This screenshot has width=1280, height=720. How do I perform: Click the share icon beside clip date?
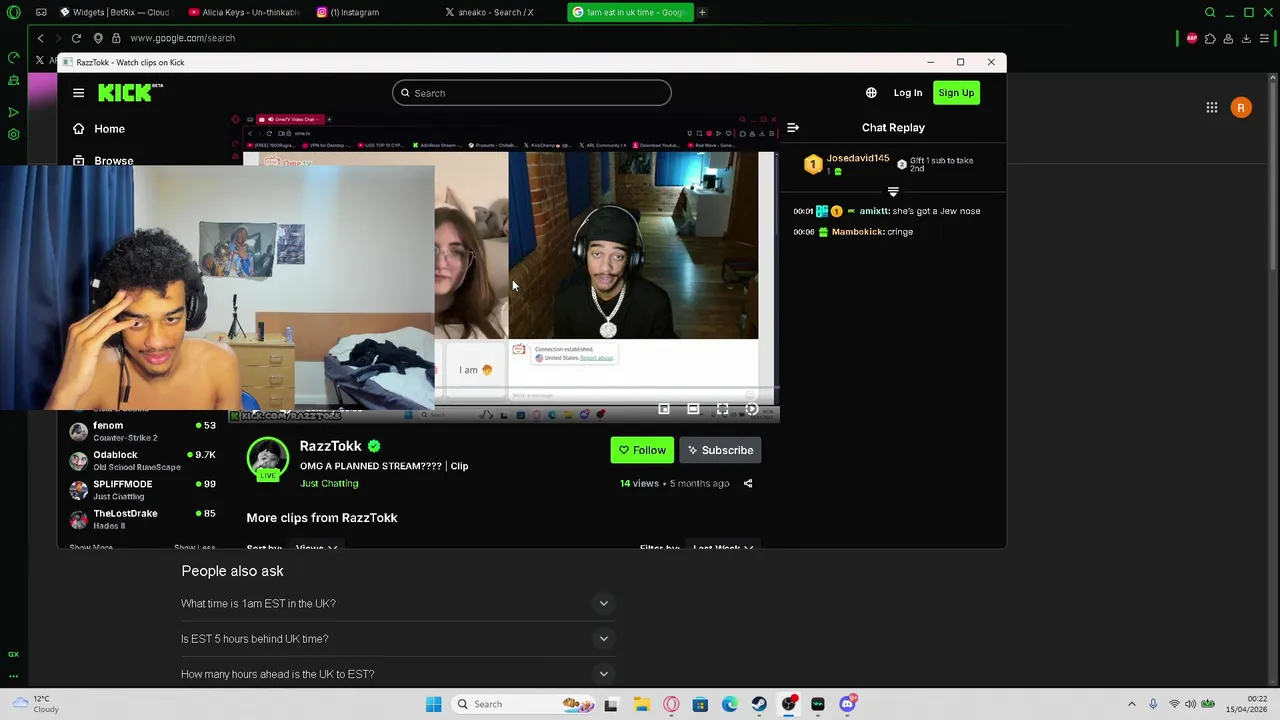coord(748,484)
